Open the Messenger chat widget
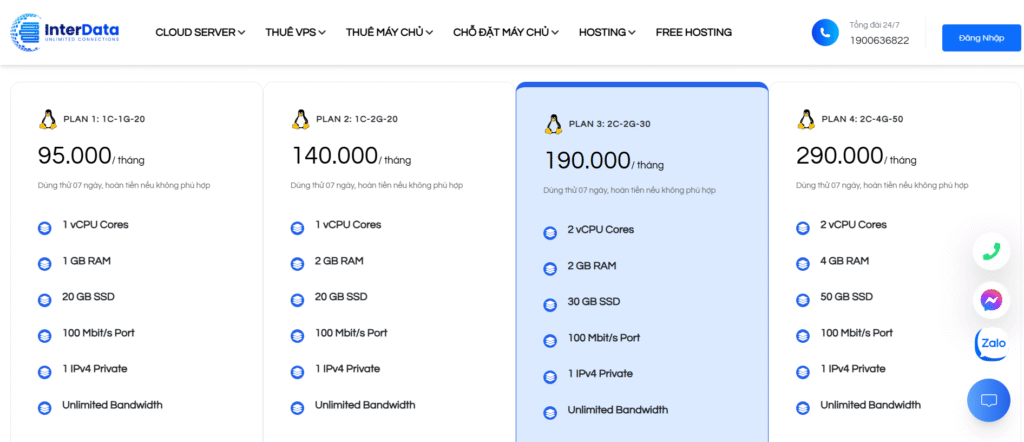Viewport: 1024px width, 442px height. (x=991, y=299)
